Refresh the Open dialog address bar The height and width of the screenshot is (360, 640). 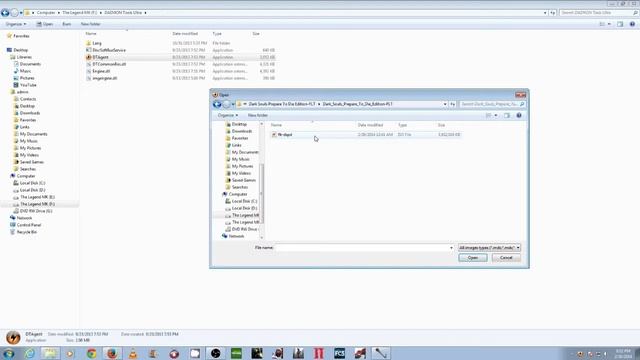click(x=453, y=104)
